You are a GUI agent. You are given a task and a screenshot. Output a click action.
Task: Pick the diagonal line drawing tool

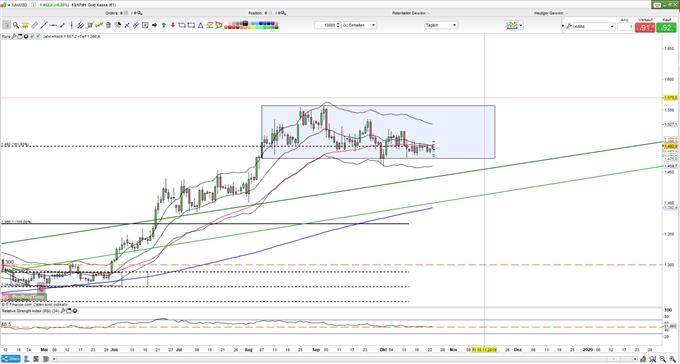[44, 25]
